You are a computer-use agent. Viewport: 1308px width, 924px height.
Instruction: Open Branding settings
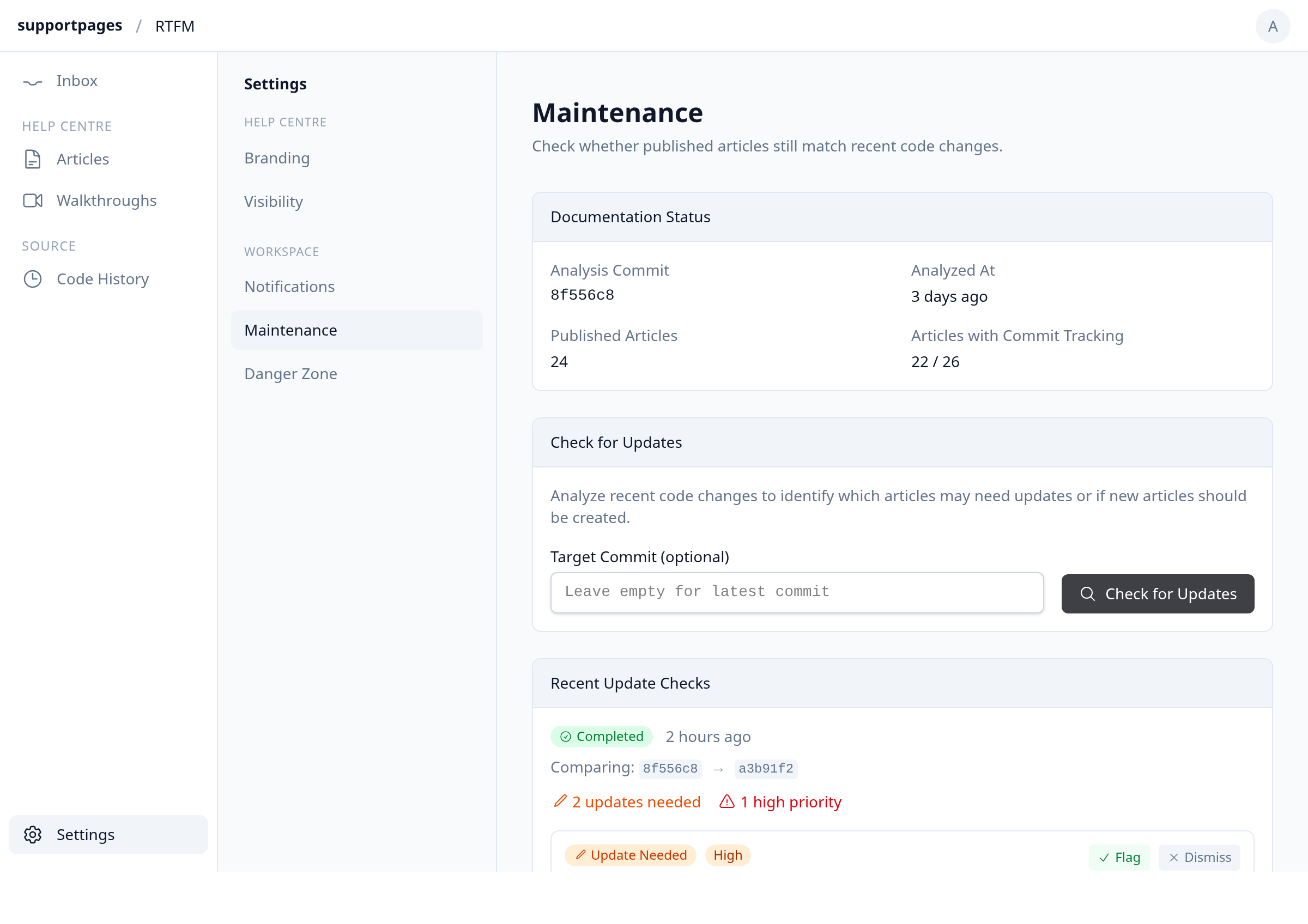tap(277, 159)
